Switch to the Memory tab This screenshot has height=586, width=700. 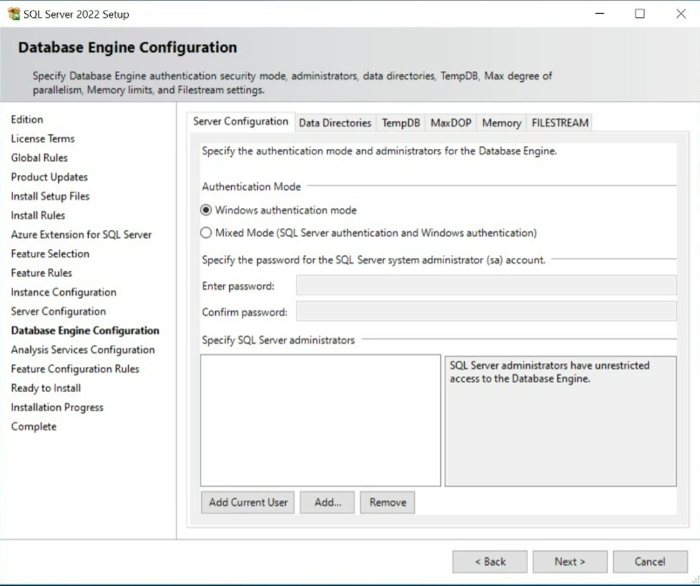(x=501, y=123)
